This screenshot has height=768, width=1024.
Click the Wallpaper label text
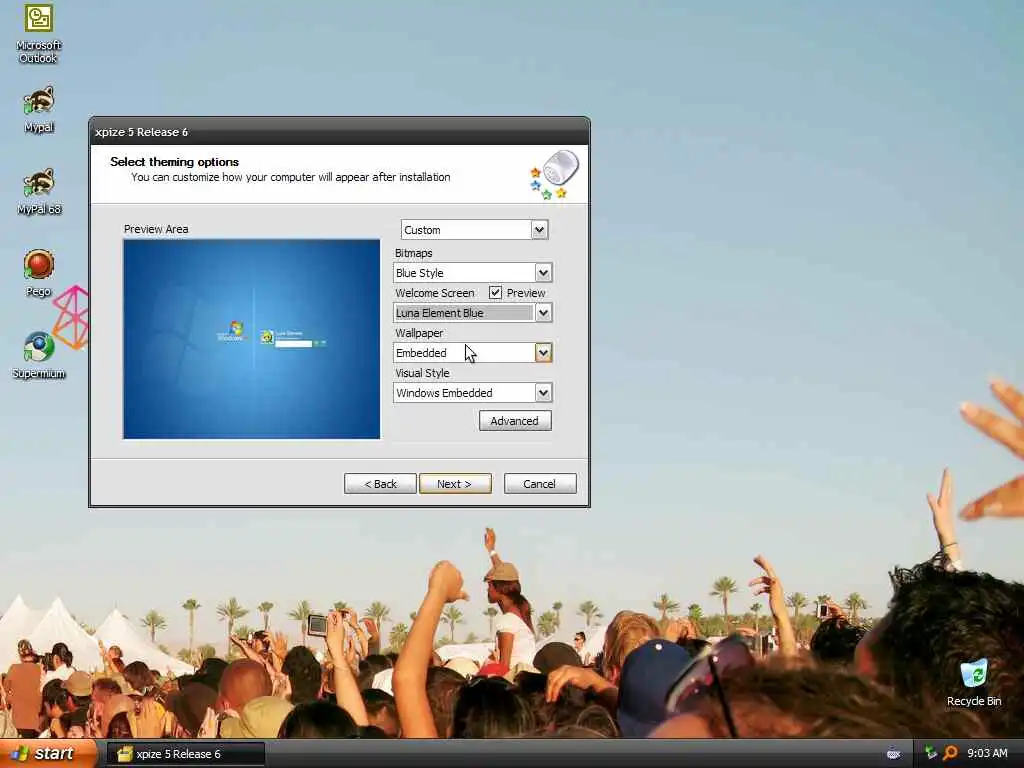coord(419,333)
